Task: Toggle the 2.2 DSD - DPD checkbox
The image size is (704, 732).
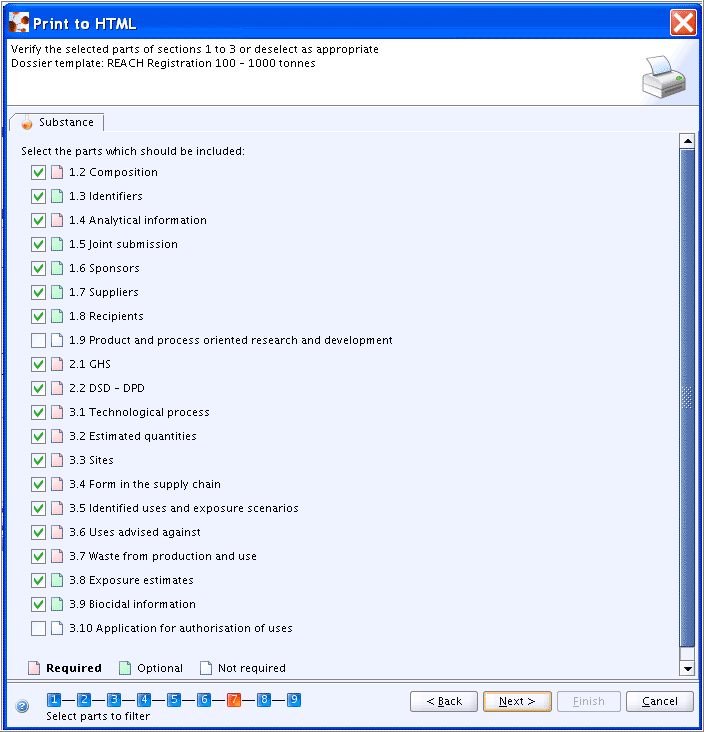Action: [x=38, y=388]
